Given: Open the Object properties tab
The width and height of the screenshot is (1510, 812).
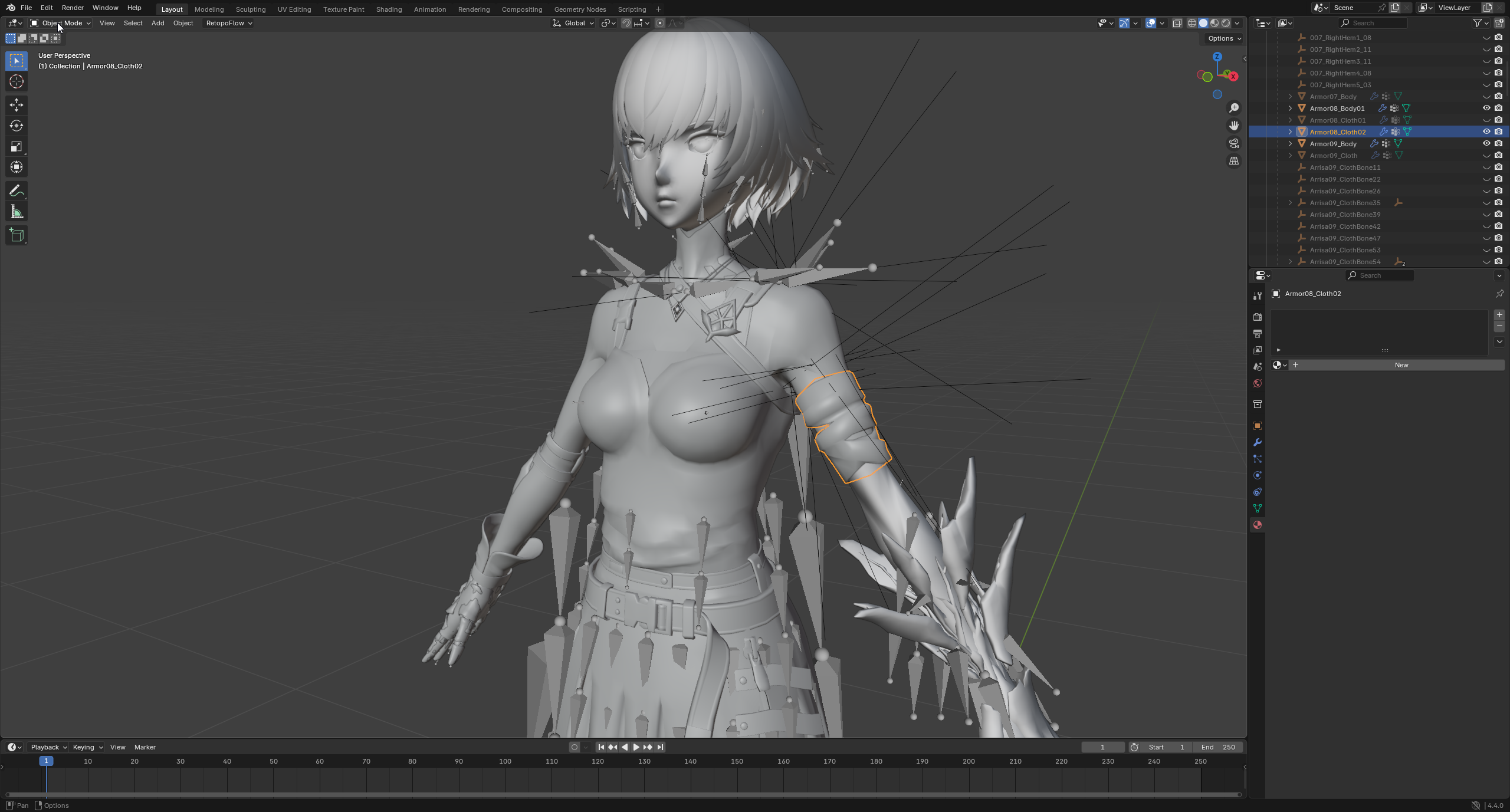Looking at the screenshot, I should tap(1258, 426).
